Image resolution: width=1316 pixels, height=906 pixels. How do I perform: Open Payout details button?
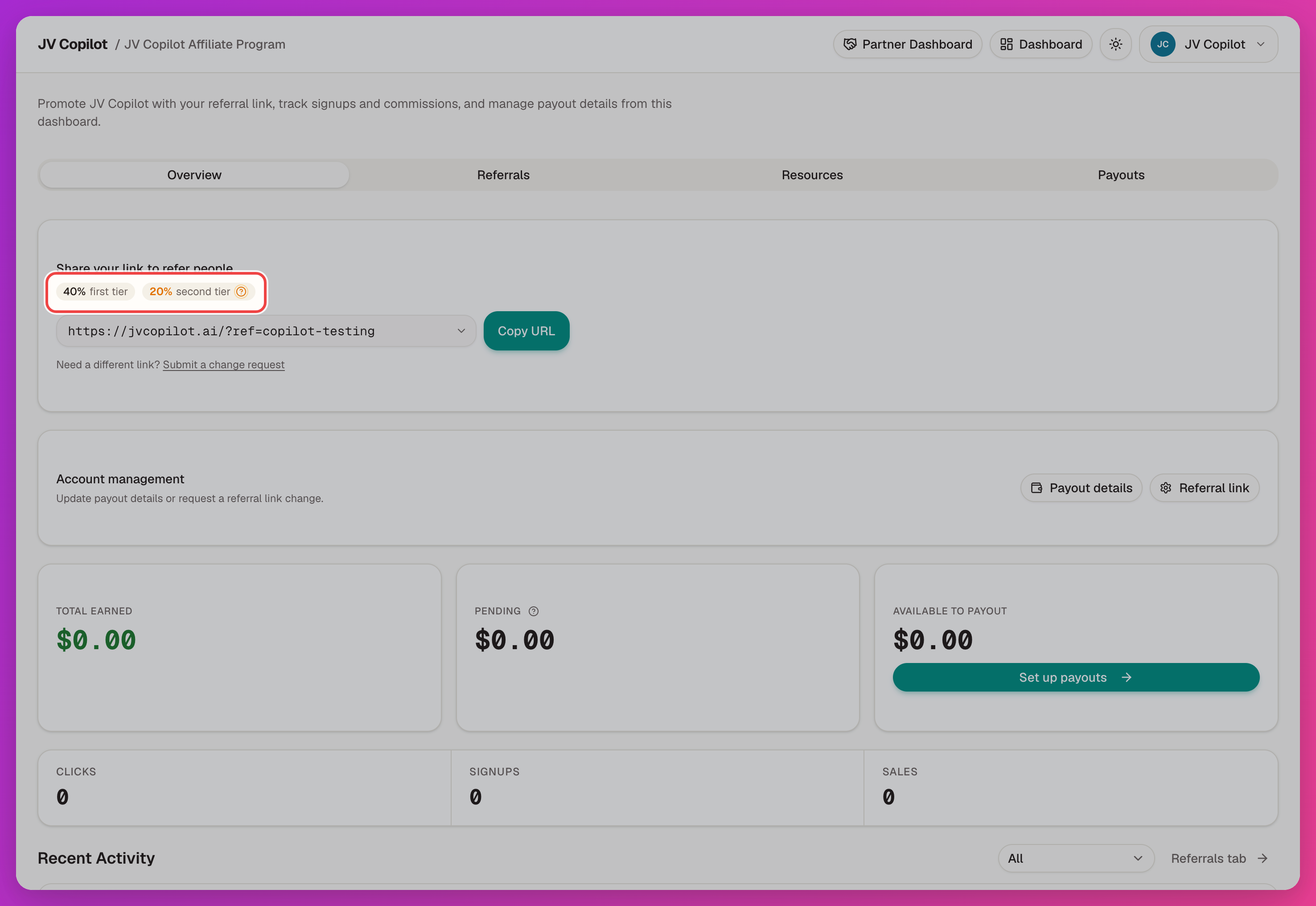click(1081, 488)
